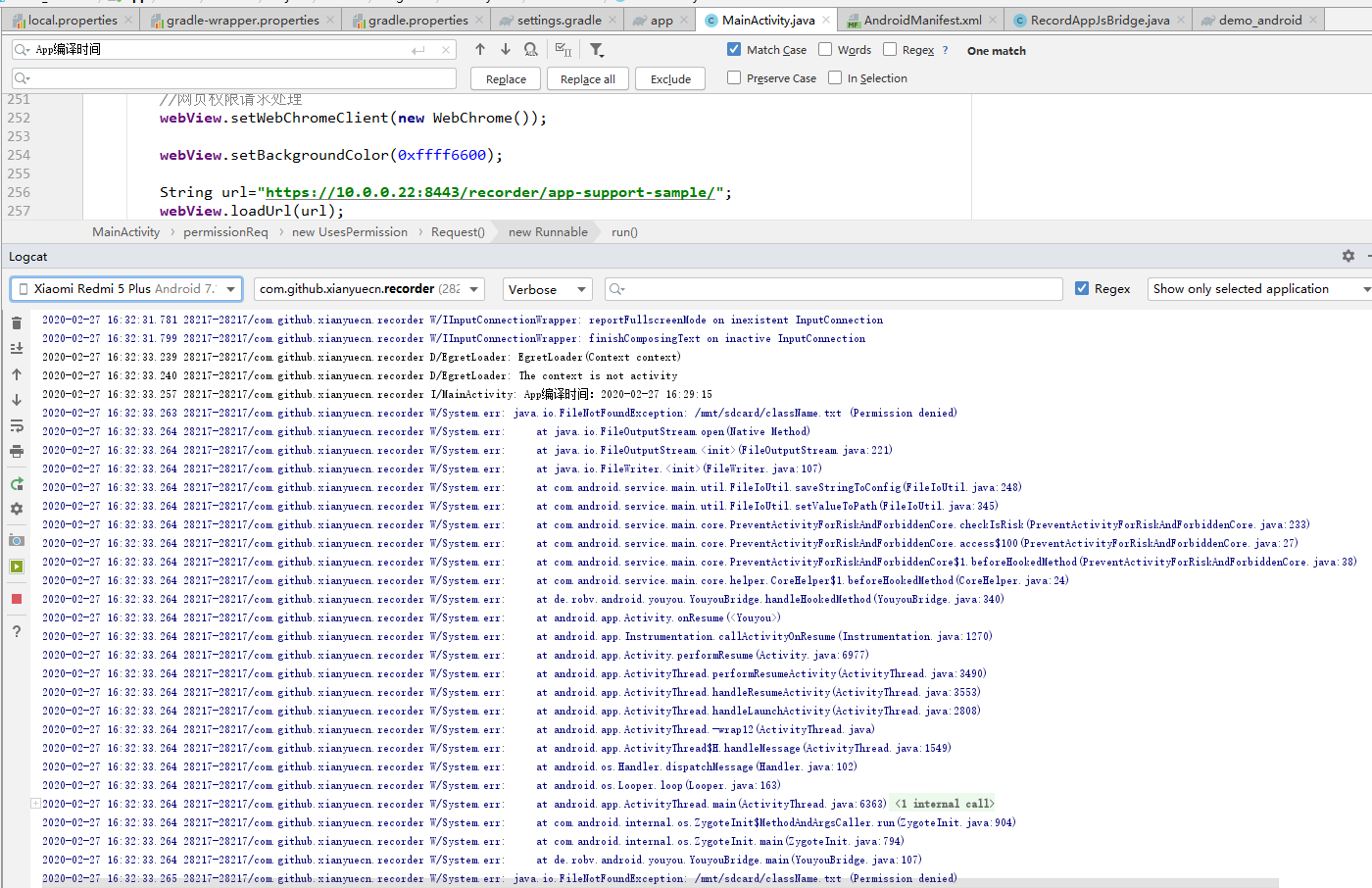Open the Verbose log level dropdown
The image size is (1372, 888).
(547, 288)
